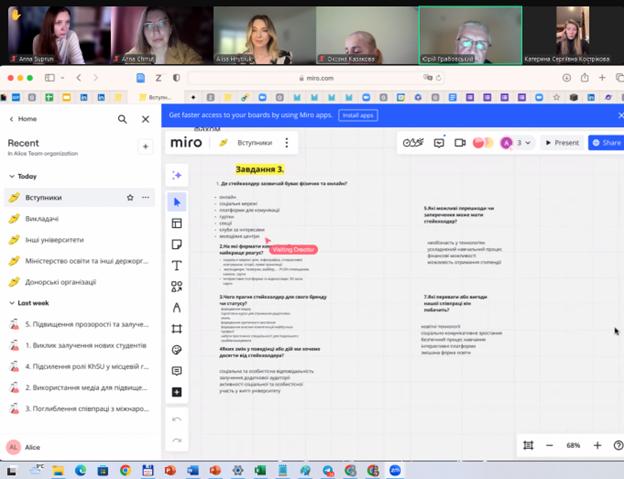Star the Вступники board
624x479 pixels.
tap(130, 197)
